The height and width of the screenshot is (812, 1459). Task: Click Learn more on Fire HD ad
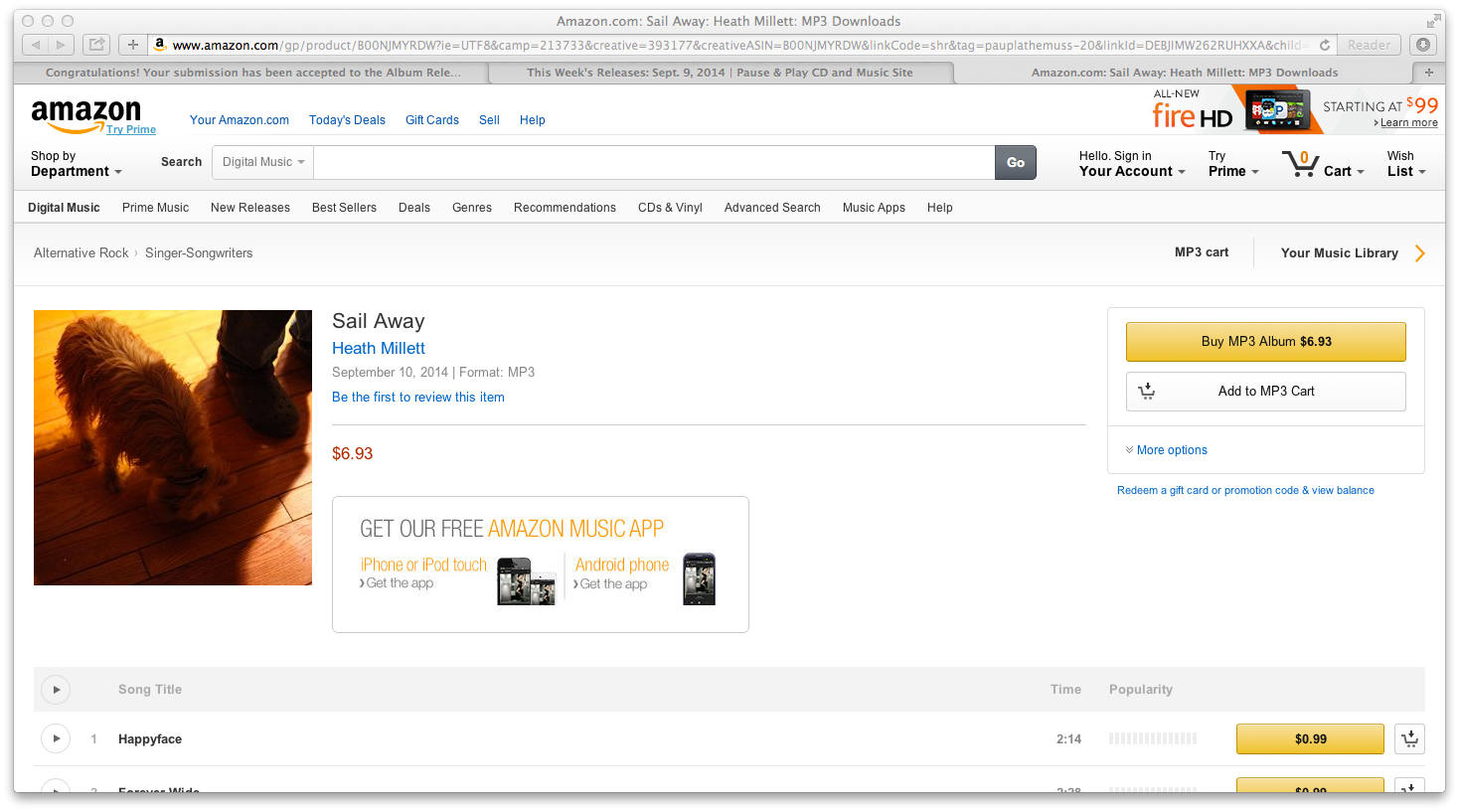click(x=1408, y=122)
